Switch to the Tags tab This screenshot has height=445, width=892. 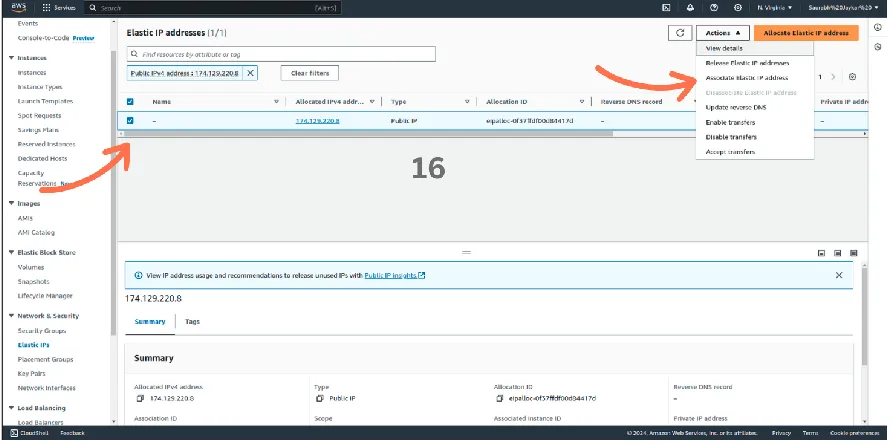[x=192, y=322]
